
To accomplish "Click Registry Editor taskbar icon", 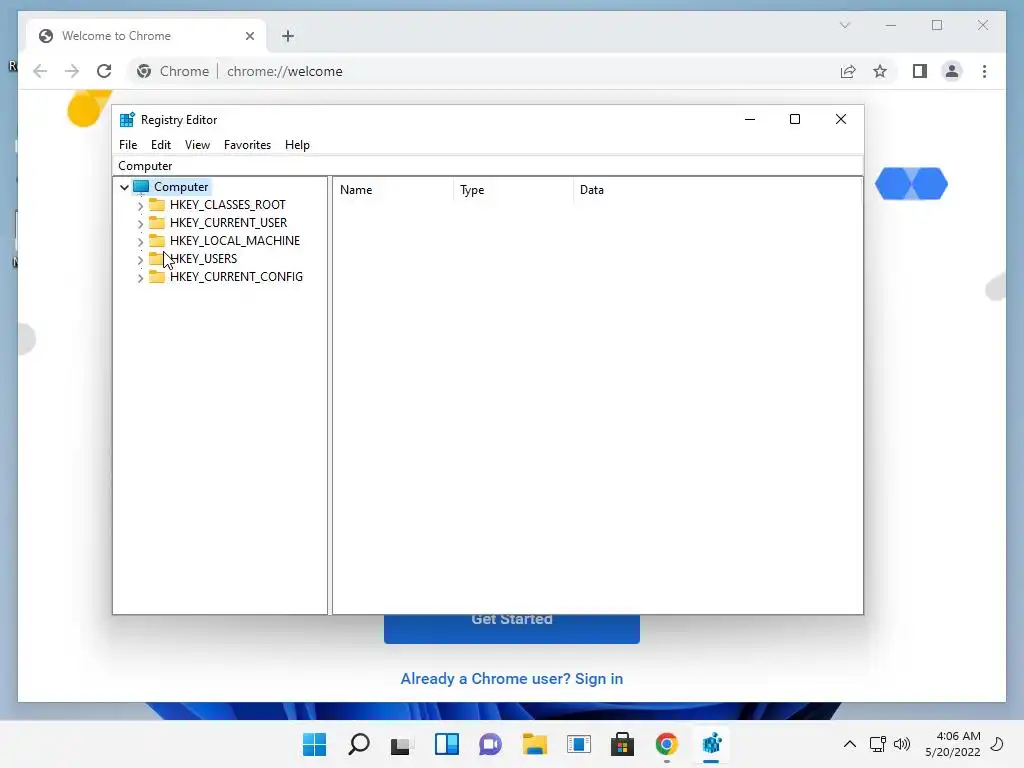I will (711, 744).
